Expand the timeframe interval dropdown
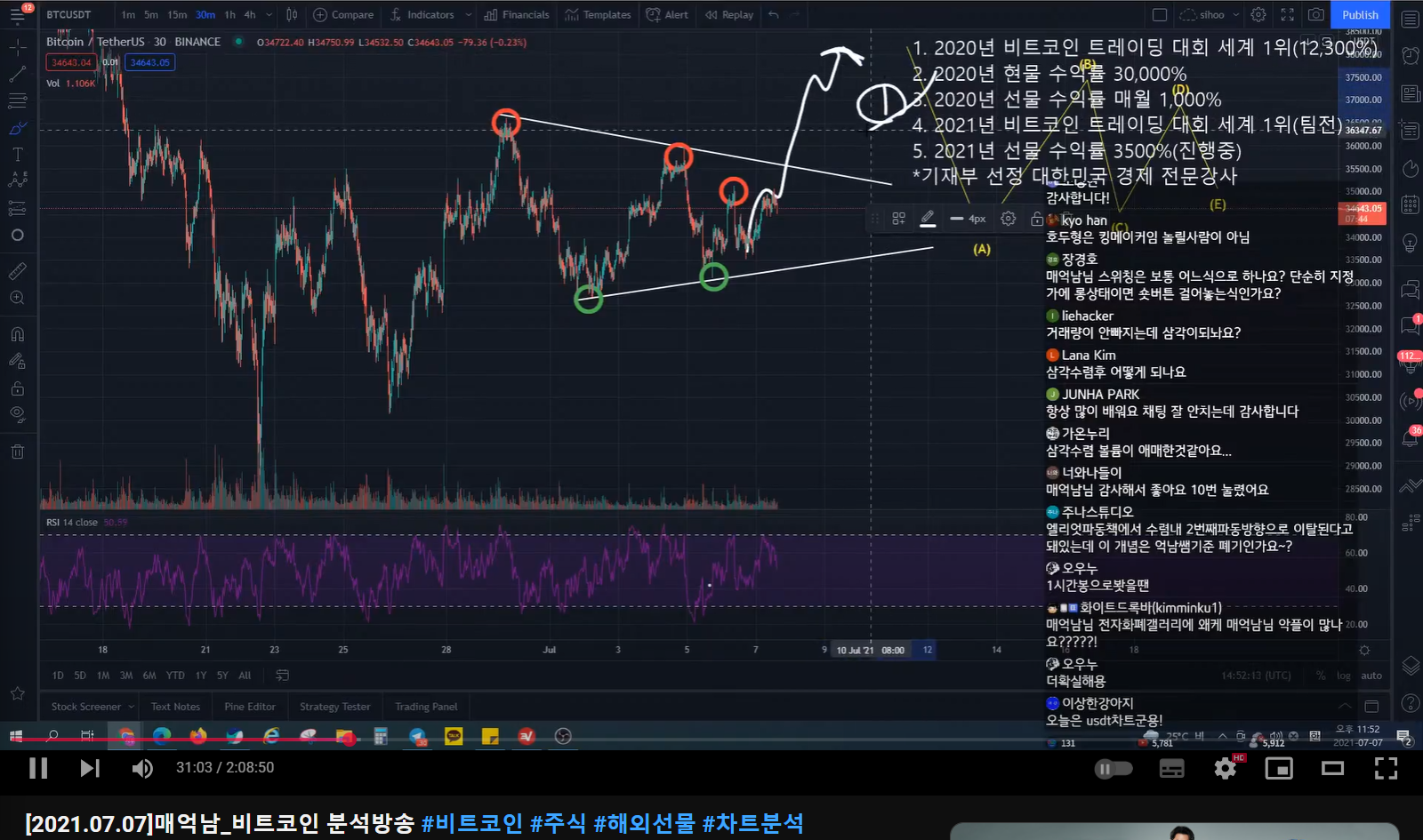This screenshot has width=1423, height=840. 269,15
